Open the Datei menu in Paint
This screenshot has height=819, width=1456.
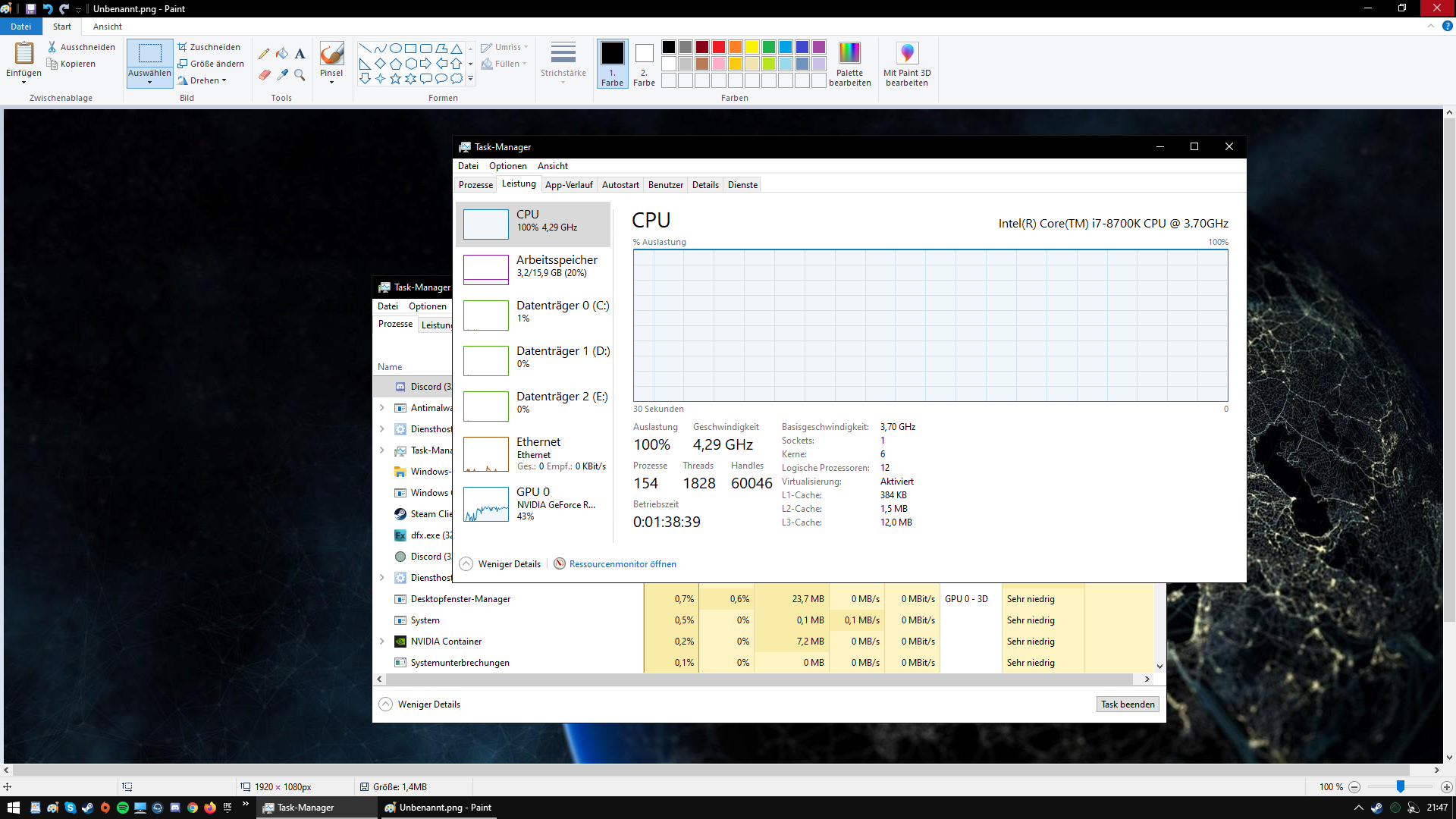(21, 27)
